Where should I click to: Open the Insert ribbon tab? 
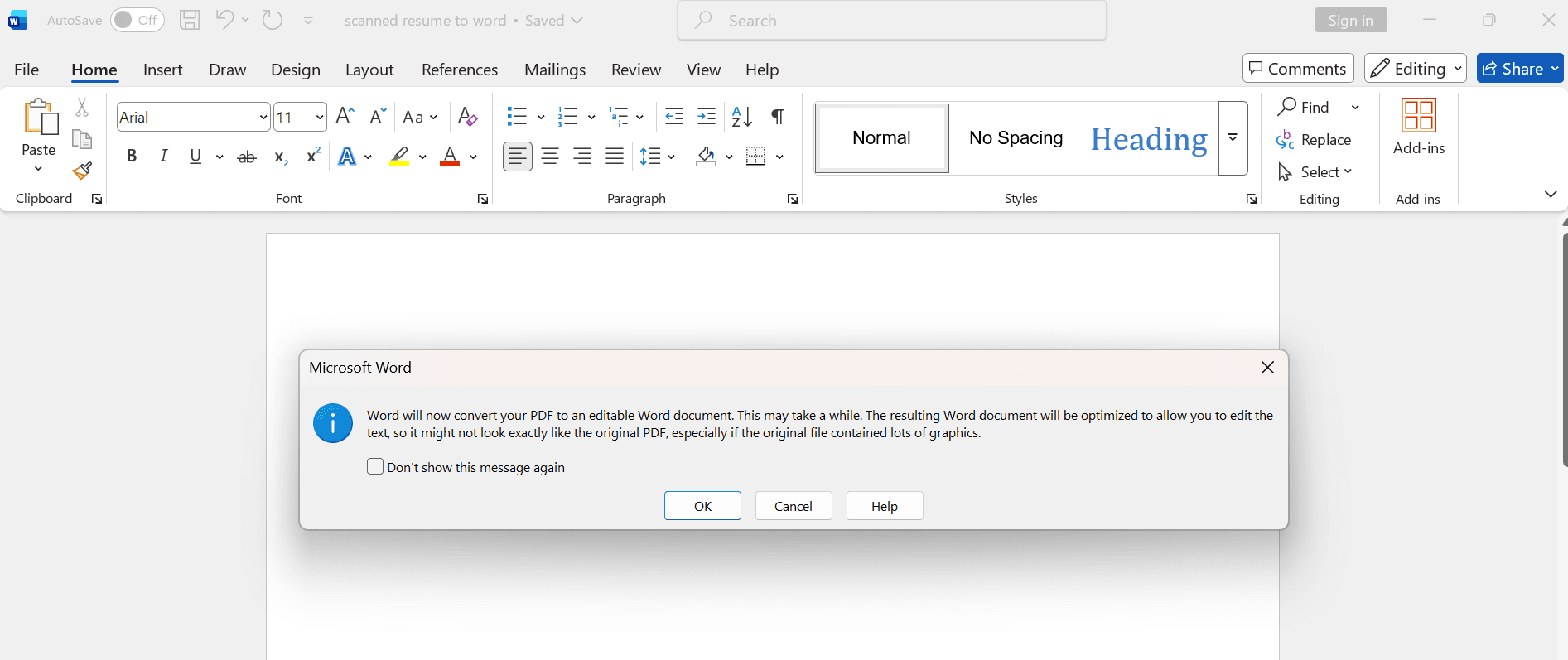tap(162, 70)
